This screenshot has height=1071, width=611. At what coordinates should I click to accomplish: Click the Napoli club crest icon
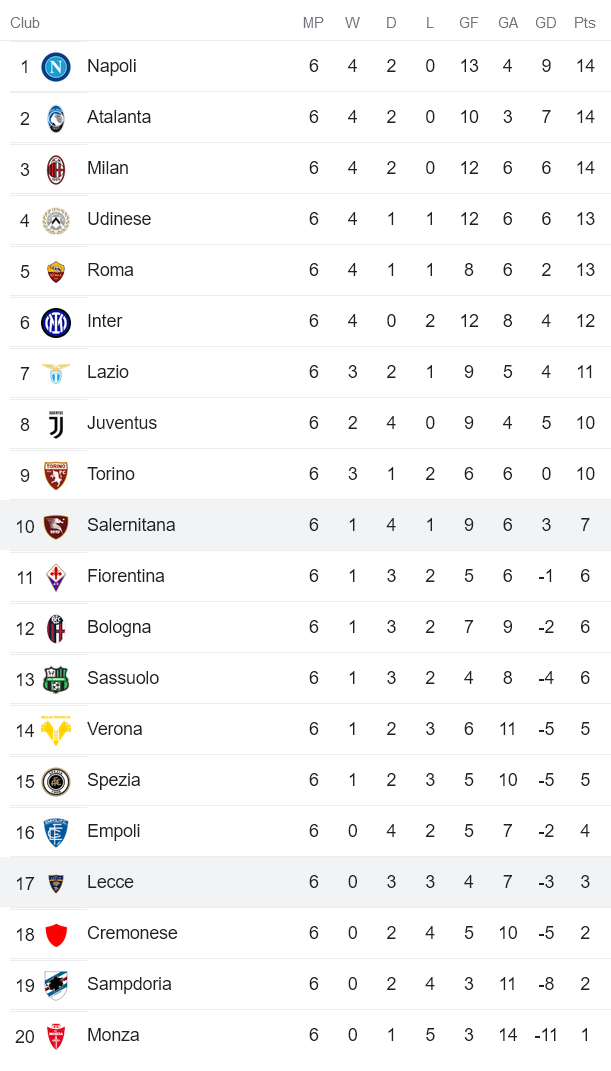[x=56, y=67]
